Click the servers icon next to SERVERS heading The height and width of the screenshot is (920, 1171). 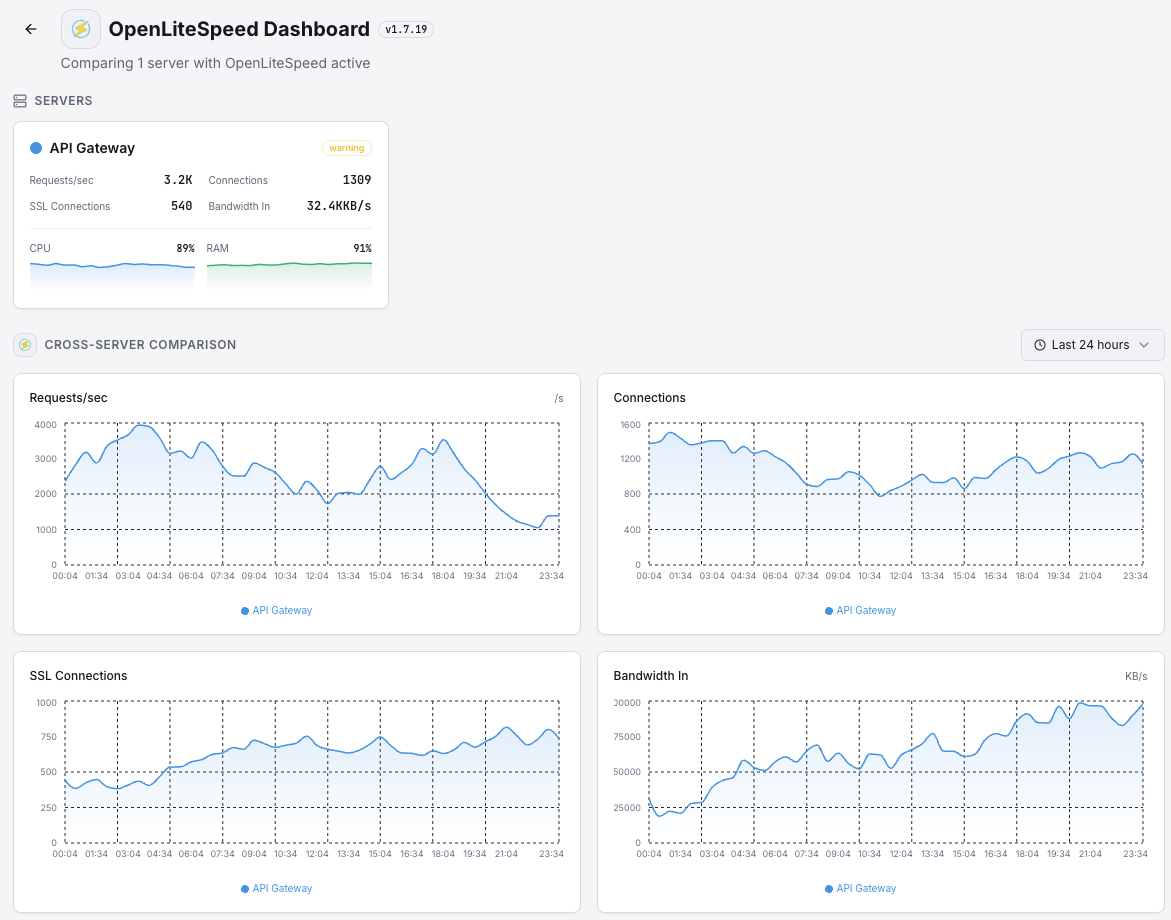coord(19,100)
